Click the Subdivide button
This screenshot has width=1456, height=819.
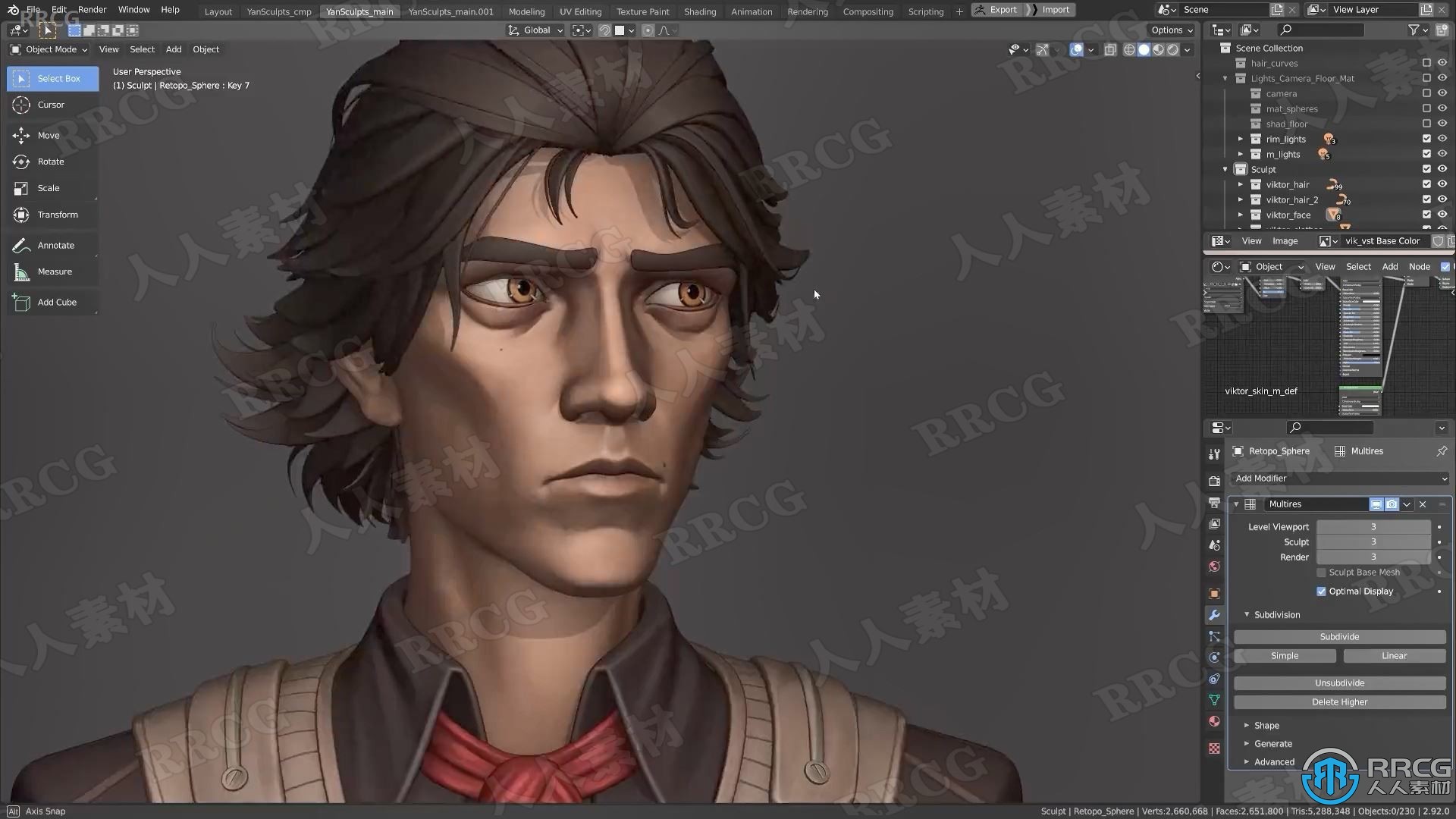pos(1339,636)
